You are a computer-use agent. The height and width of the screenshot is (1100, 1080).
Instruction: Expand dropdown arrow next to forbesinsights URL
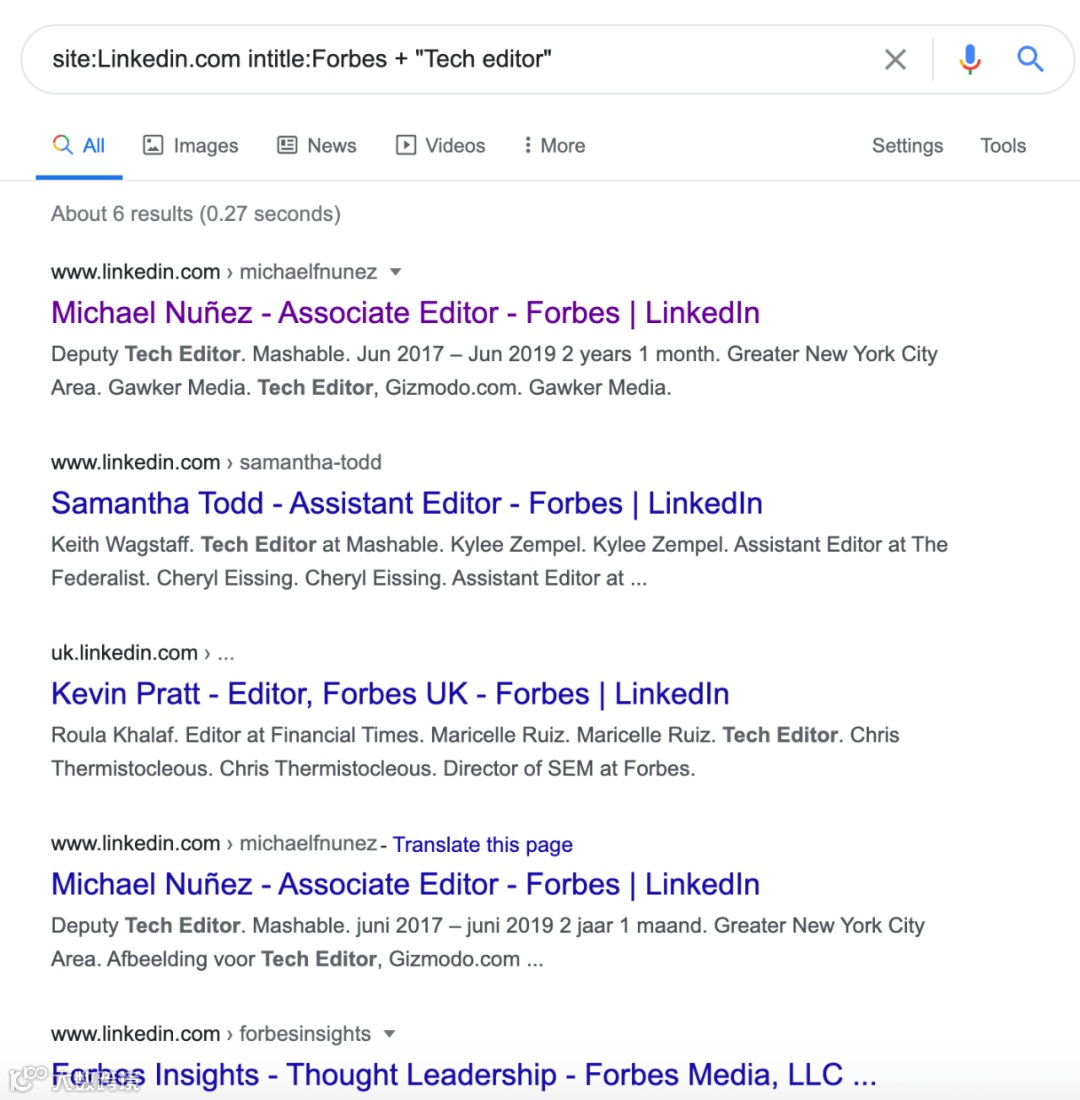389,1034
